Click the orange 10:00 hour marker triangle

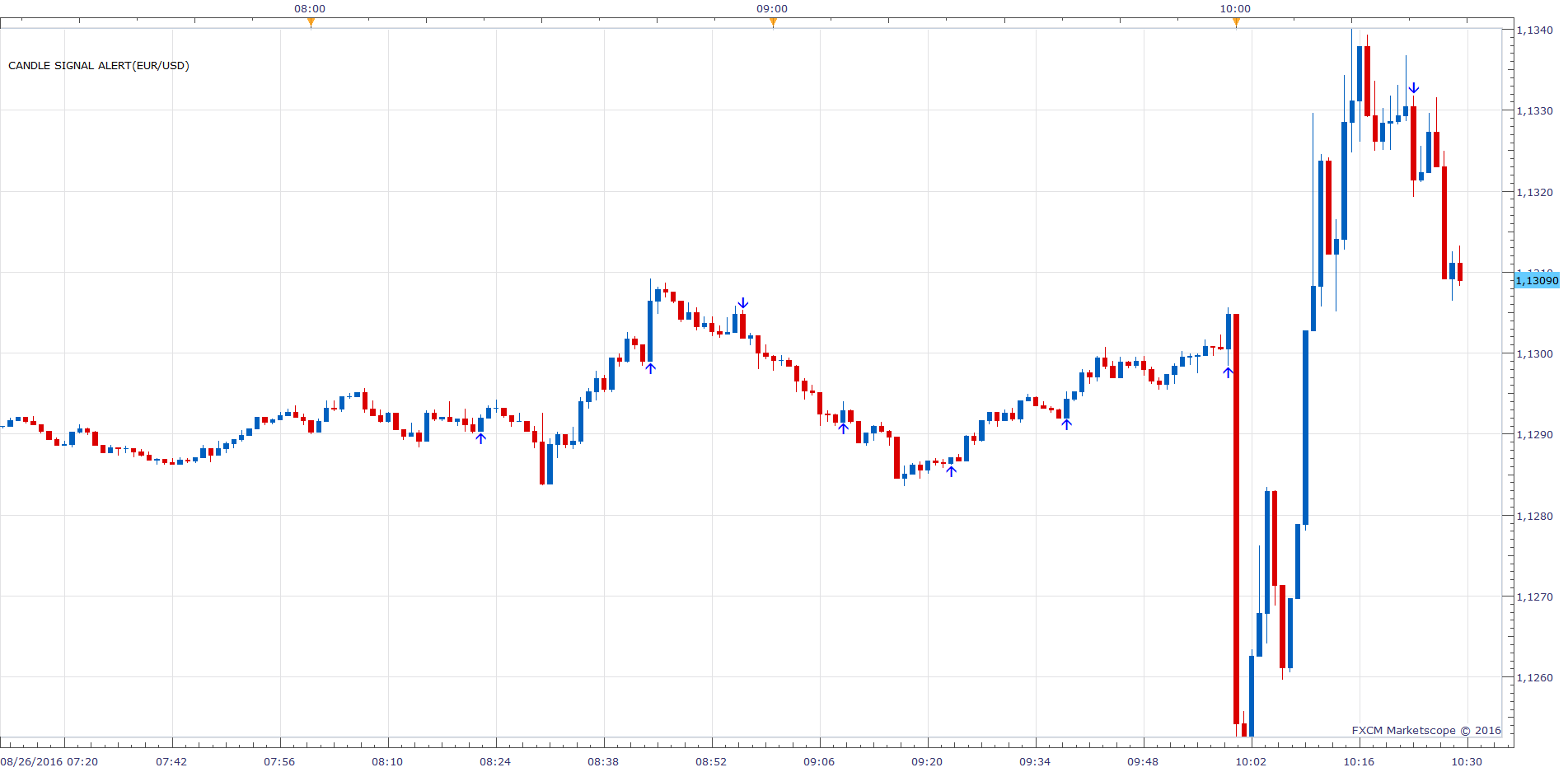pos(1236,22)
